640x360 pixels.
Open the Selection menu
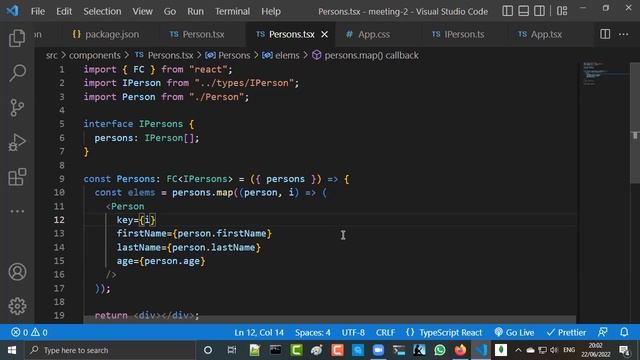click(102, 11)
